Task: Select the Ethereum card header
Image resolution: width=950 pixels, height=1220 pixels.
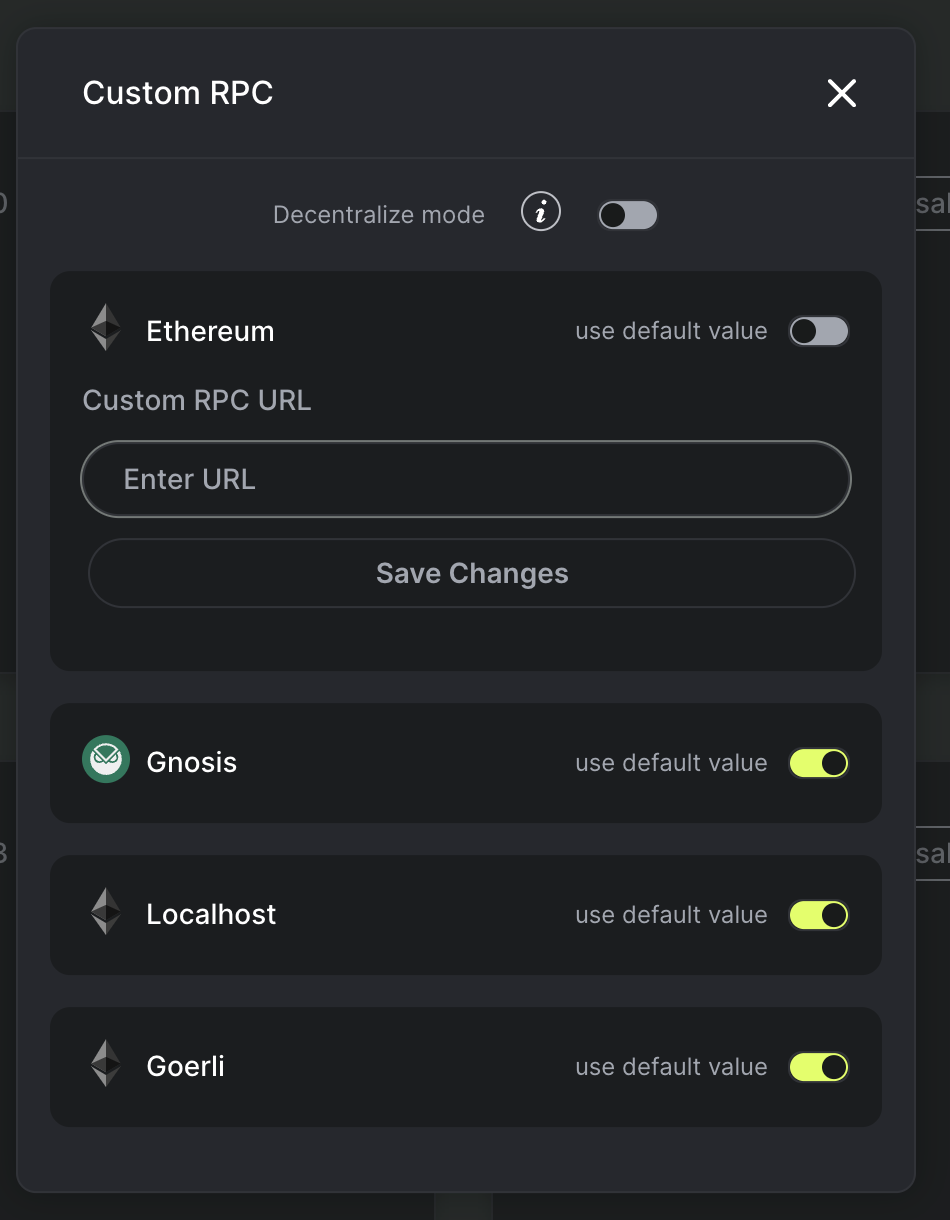Action: click(x=209, y=330)
